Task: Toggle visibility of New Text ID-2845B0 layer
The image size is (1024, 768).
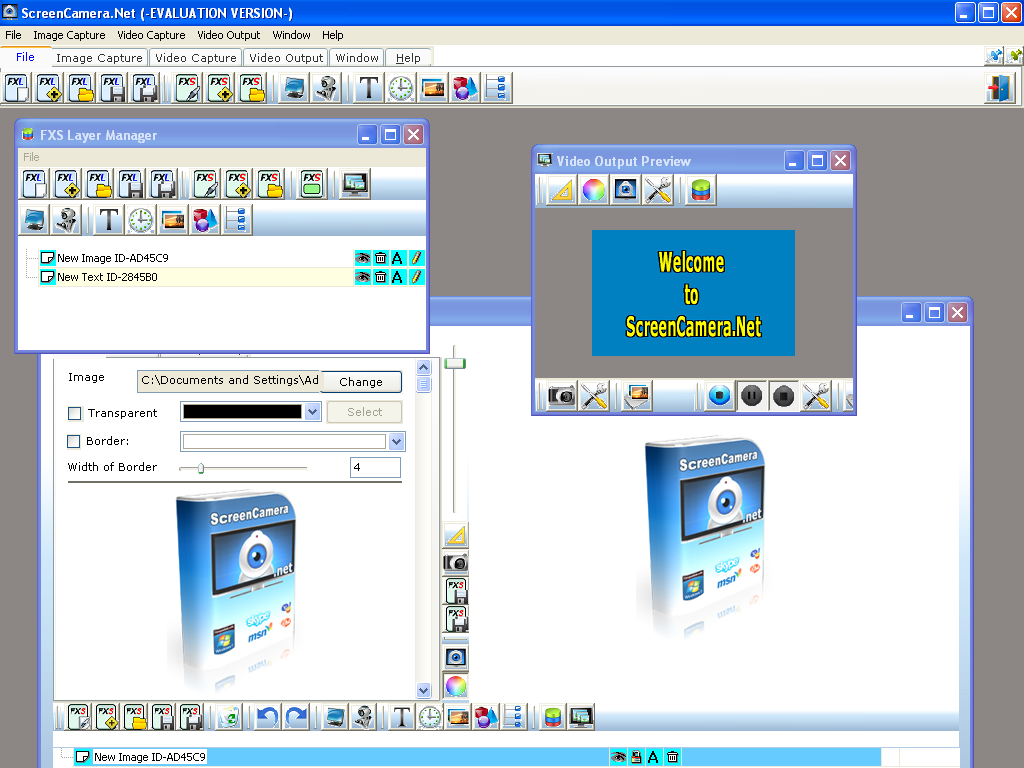Action: tap(362, 277)
